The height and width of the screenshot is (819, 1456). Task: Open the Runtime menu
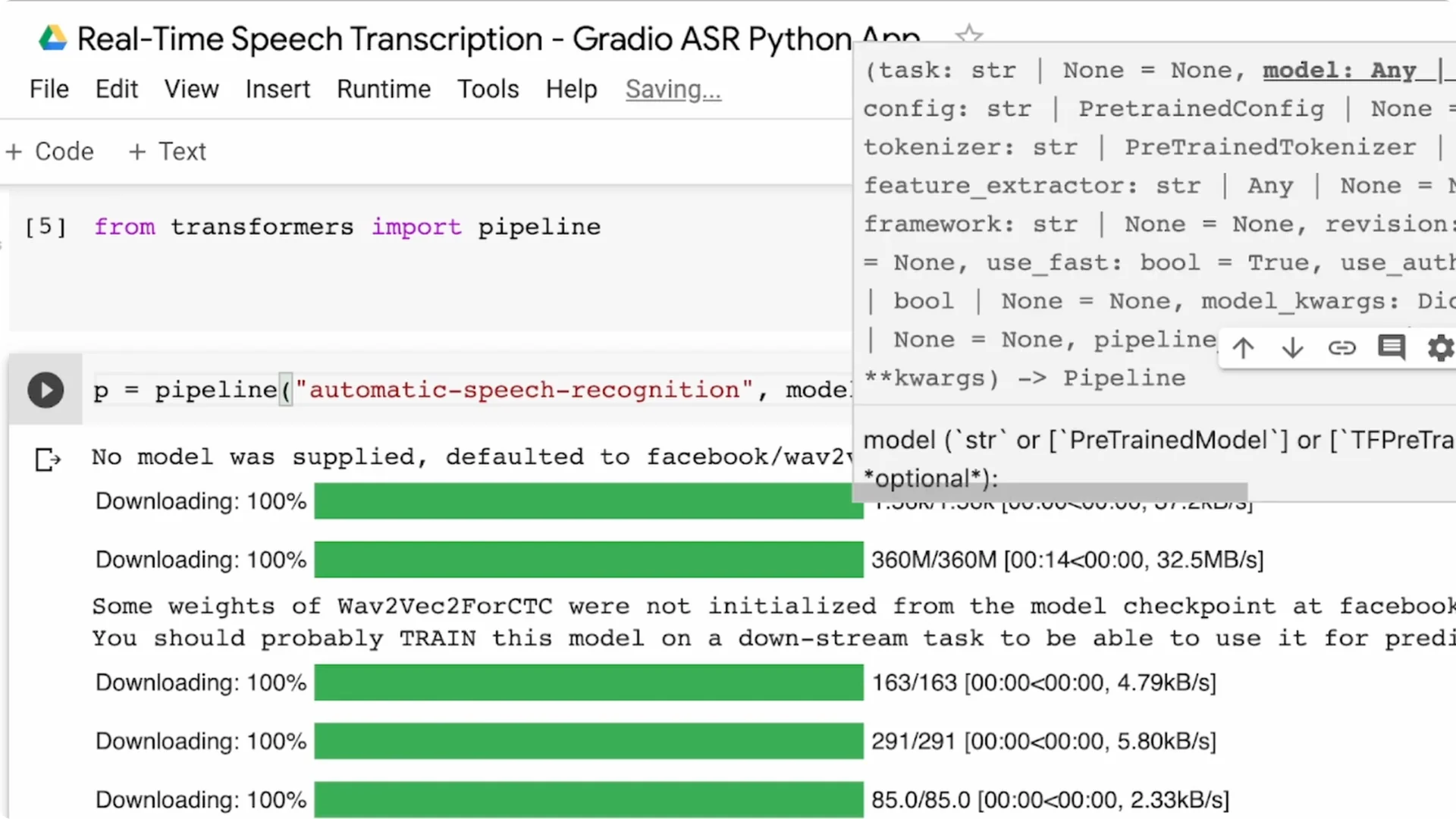click(x=384, y=89)
